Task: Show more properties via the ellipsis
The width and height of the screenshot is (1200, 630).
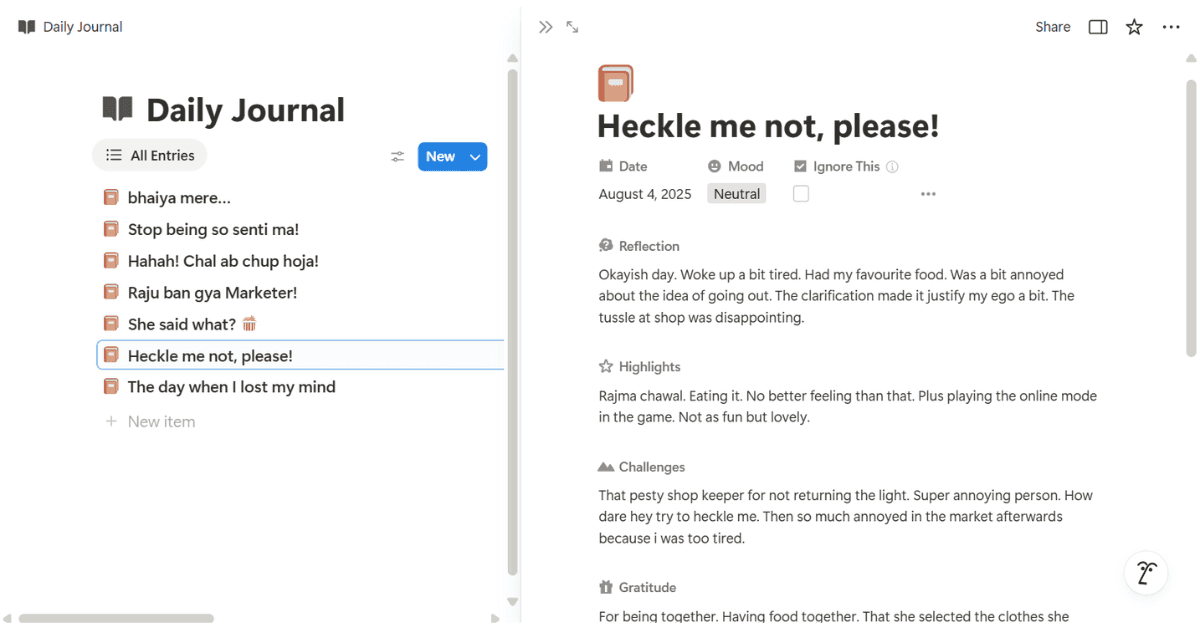Action: (928, 194)
